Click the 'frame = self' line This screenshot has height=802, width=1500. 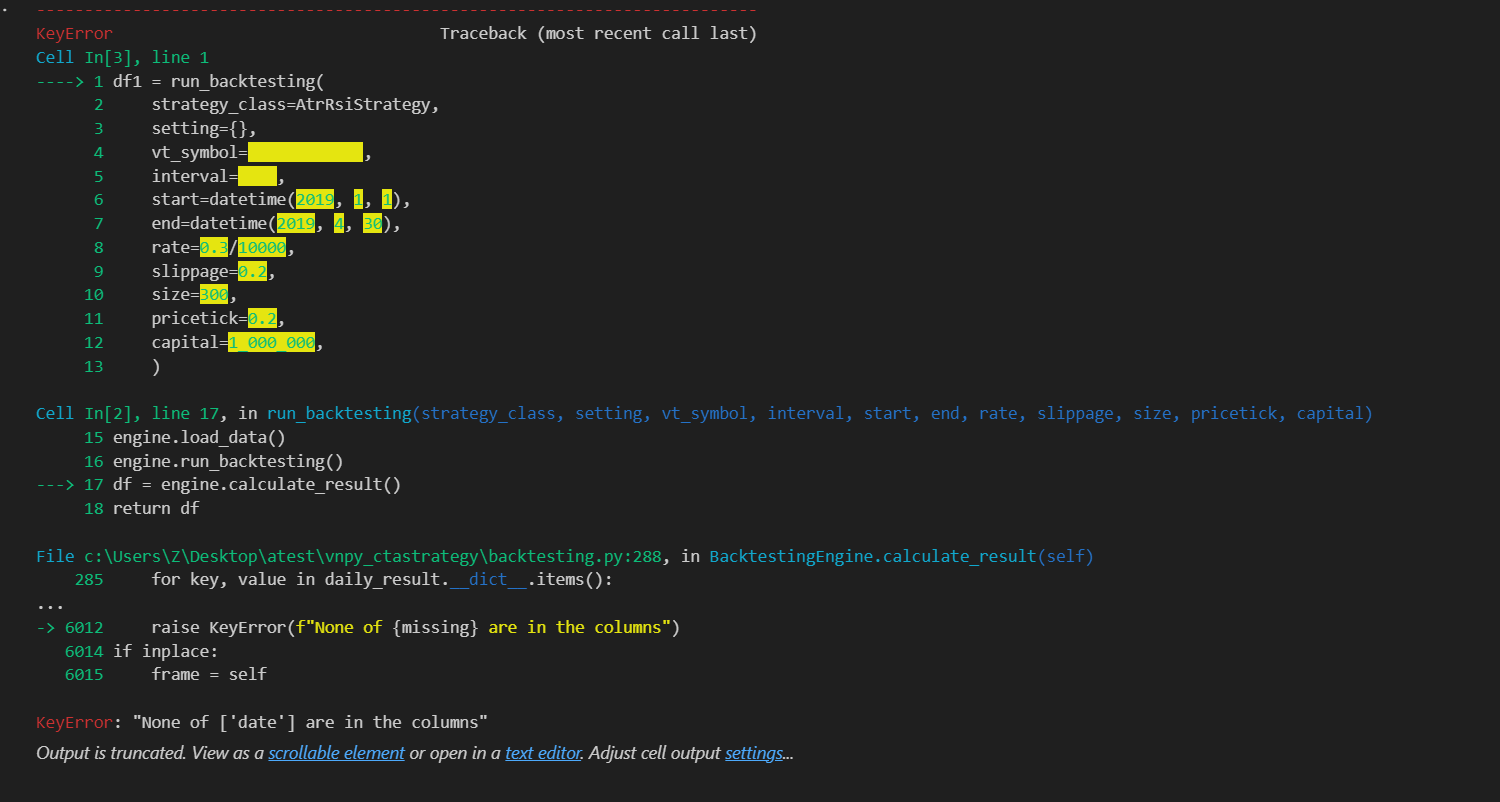(209, 674)
